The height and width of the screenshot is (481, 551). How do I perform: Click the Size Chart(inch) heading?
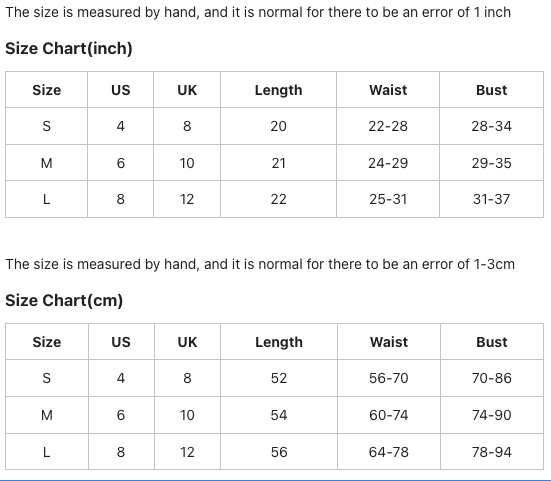69,48
